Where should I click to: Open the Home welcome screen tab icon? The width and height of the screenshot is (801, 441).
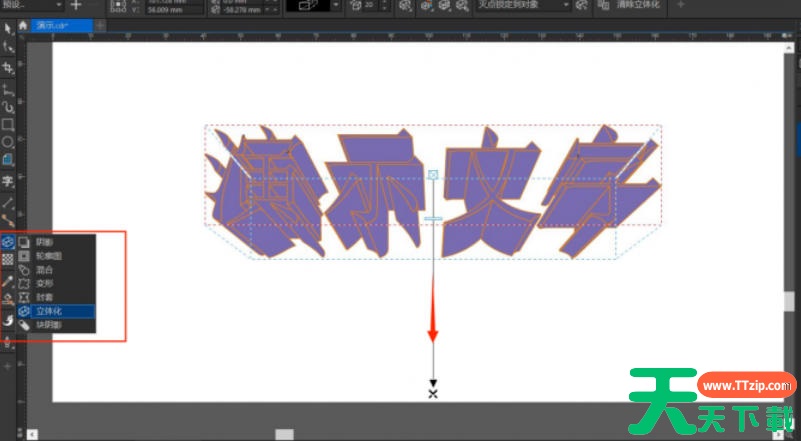click(x=23, y=26)
